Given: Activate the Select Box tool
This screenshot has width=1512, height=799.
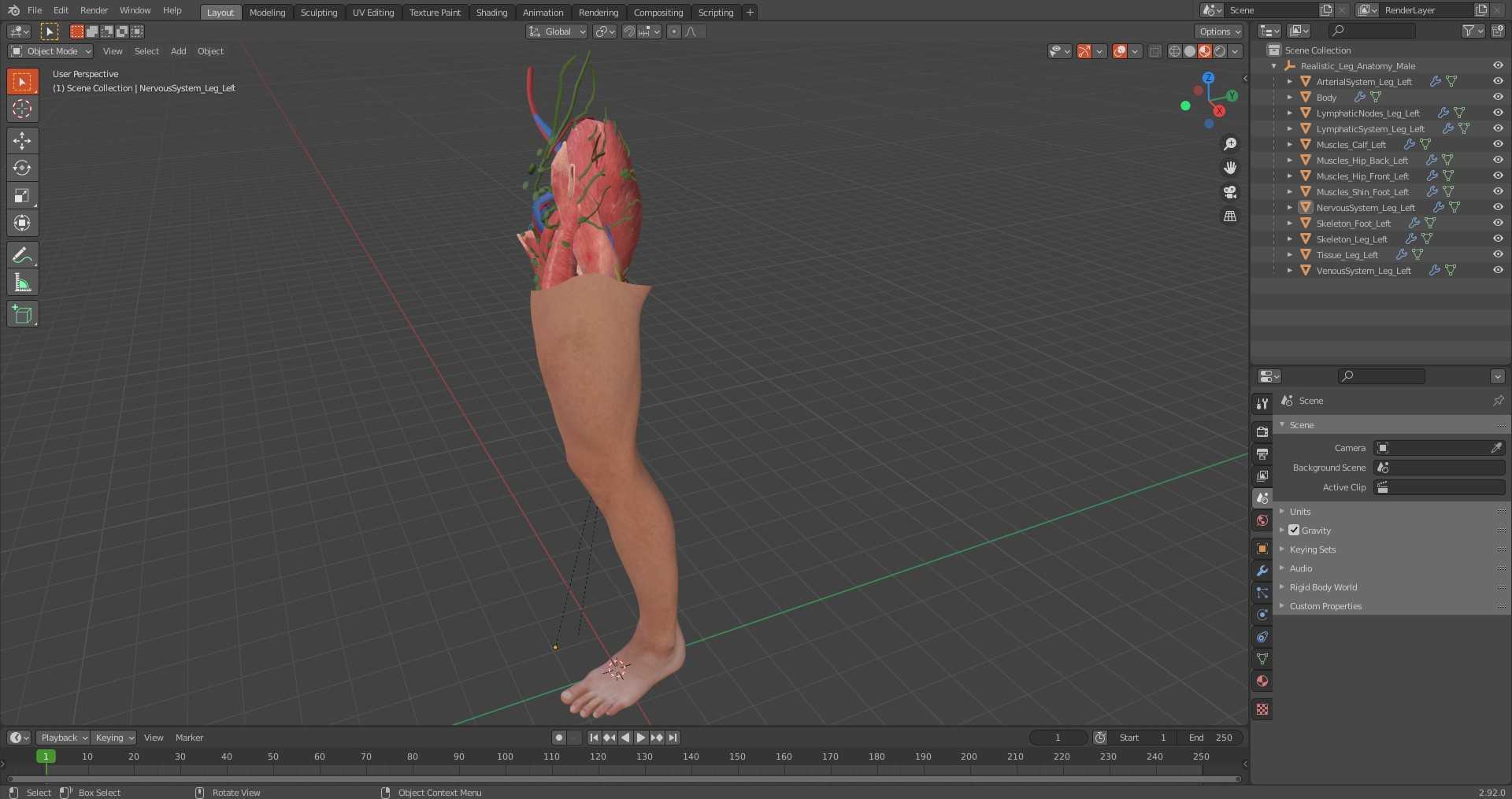Looking at the screenshot, I should 22,82.
